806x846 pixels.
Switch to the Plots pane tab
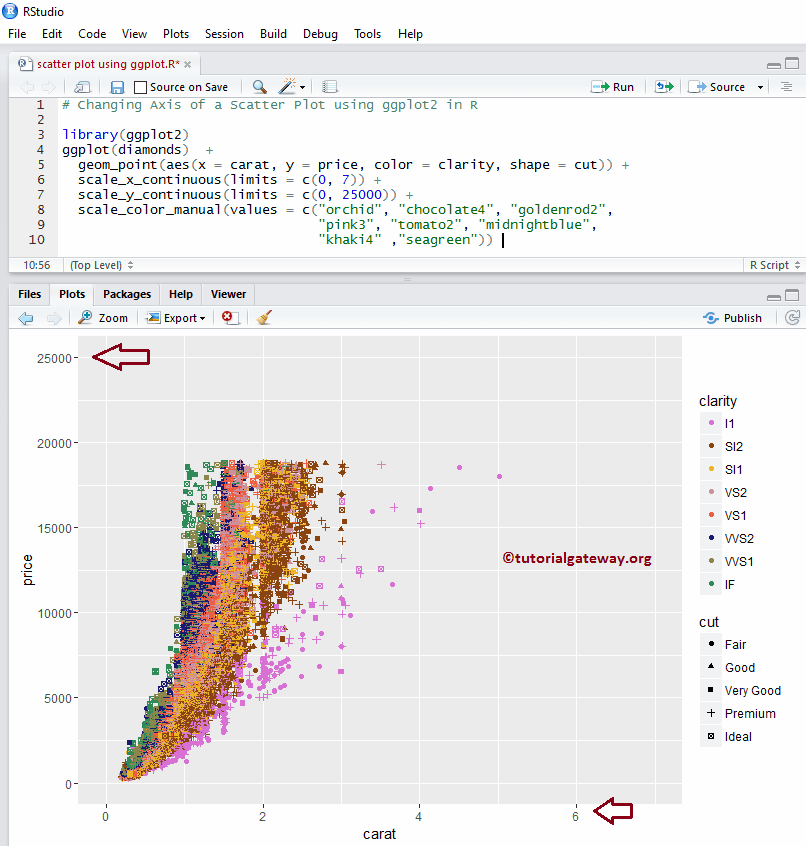point(72,294)
